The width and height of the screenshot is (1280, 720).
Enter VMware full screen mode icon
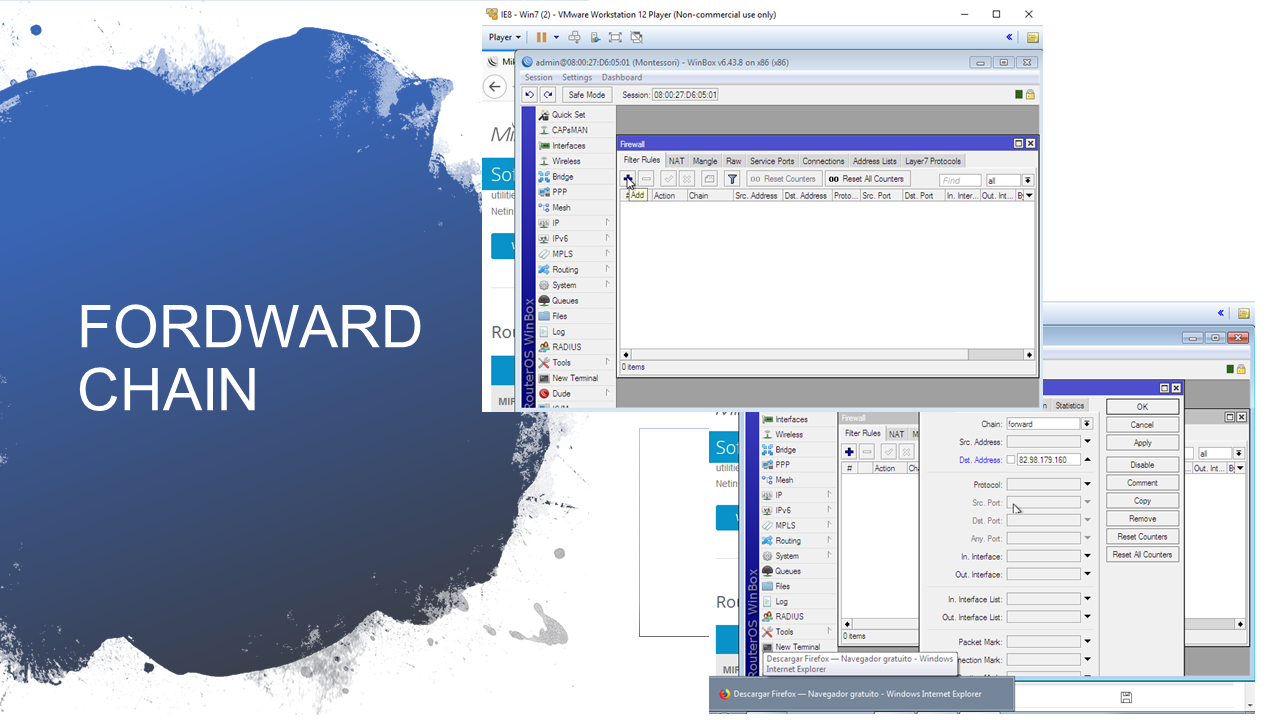tap(615, 38)
